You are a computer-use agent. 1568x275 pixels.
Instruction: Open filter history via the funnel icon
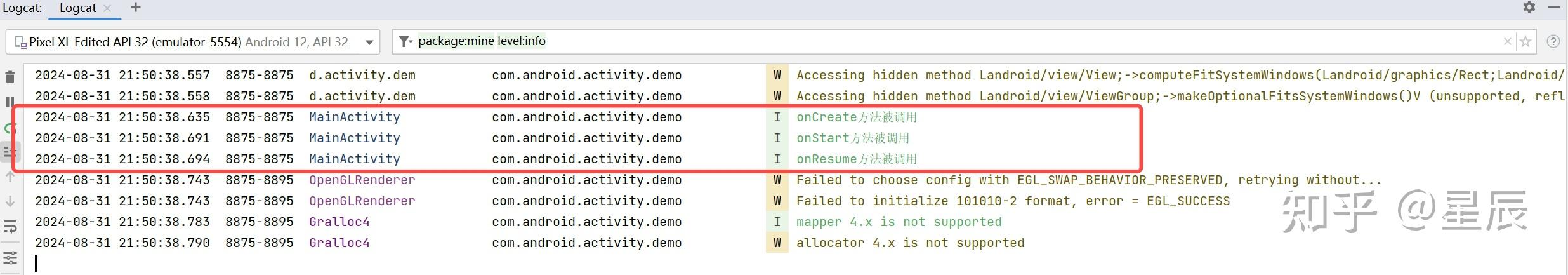(x=404, y=41)
